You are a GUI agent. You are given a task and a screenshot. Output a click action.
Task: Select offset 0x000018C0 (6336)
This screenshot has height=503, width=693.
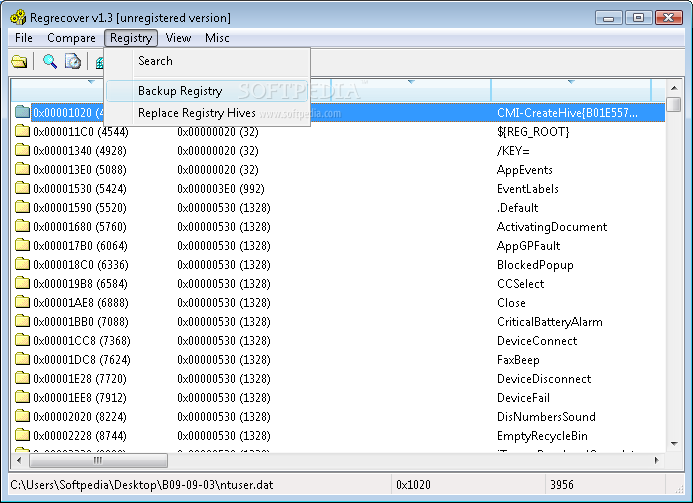coord(81,265)
